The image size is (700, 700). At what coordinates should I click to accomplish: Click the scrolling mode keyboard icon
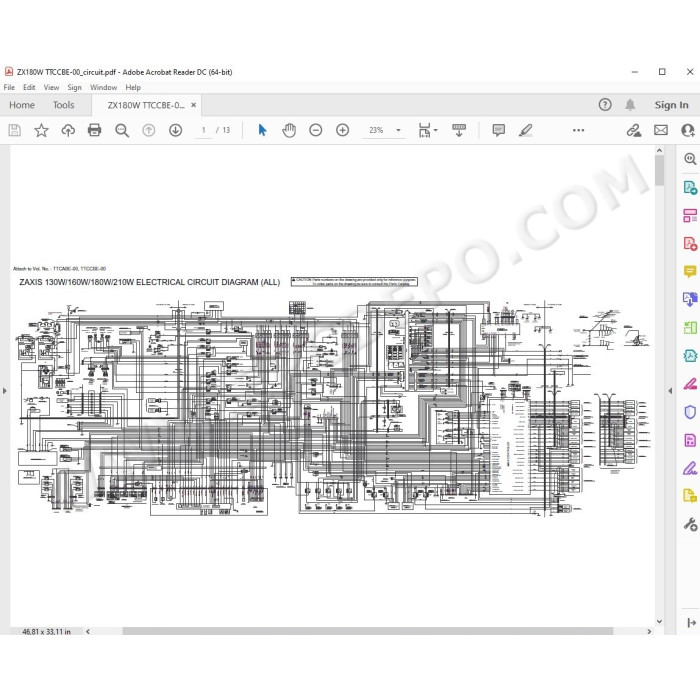click(x=459, y=130)
